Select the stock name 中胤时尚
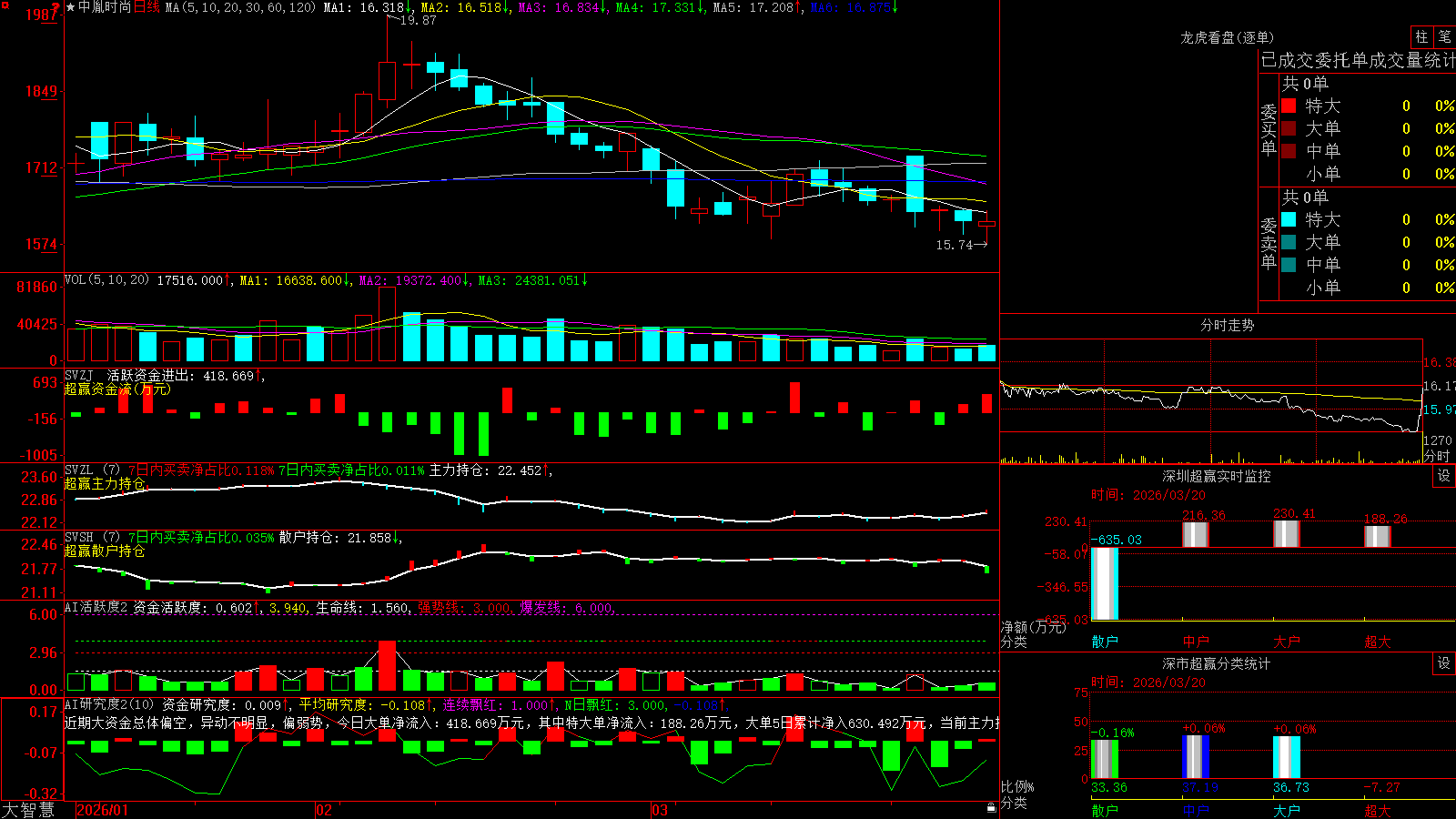1456x819 pixels. pyautogui.click(x=105, y=7)
